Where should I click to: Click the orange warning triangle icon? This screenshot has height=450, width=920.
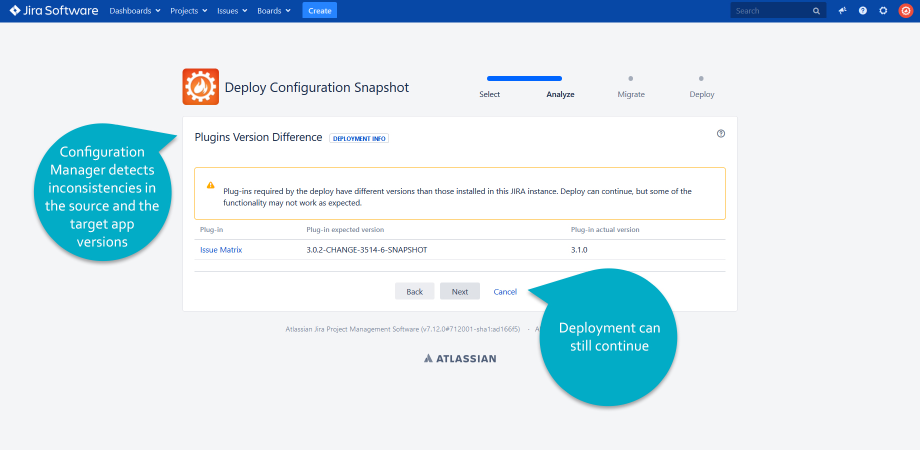211,185
